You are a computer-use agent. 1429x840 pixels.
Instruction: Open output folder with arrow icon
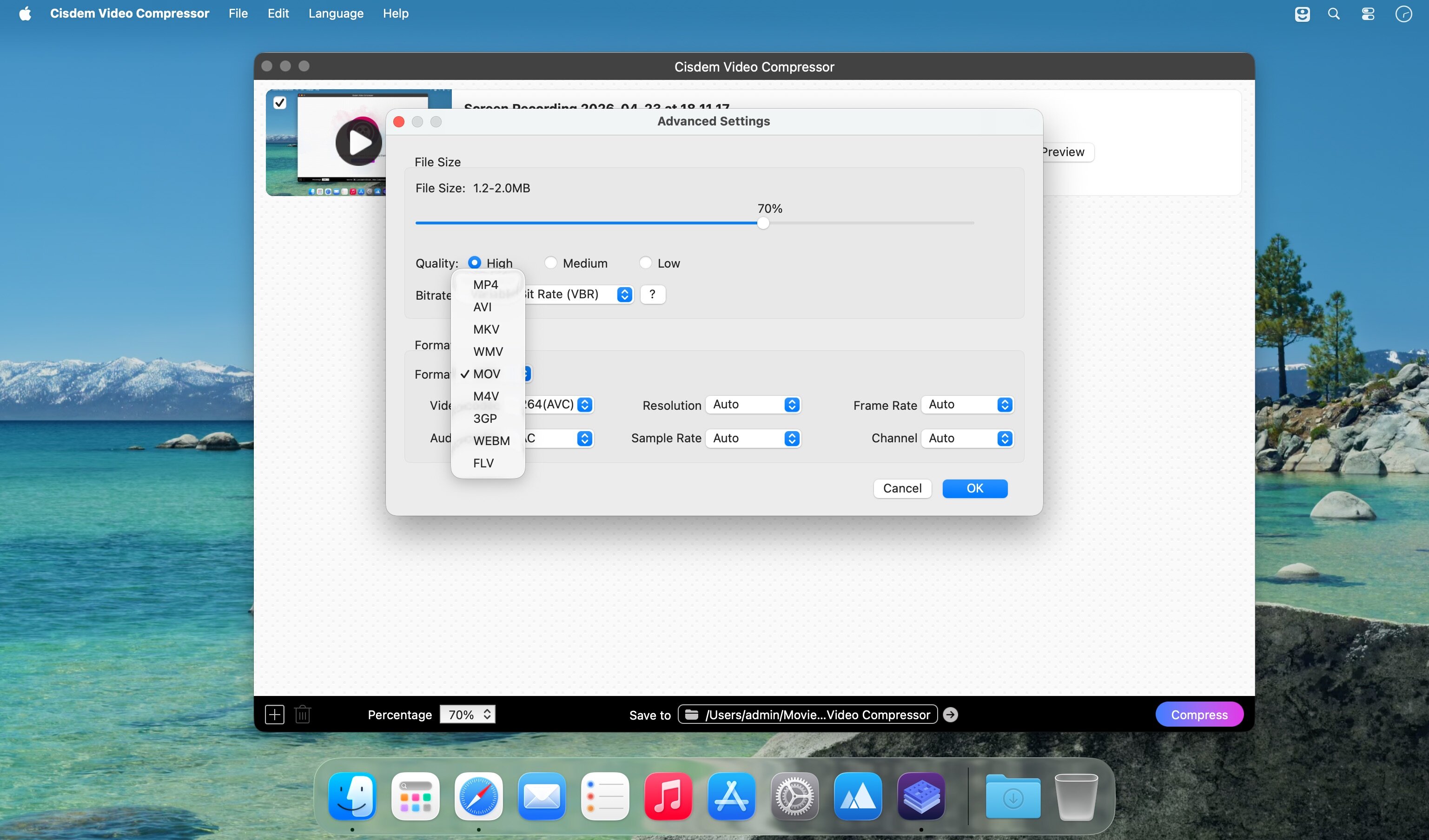pos(950,714)
